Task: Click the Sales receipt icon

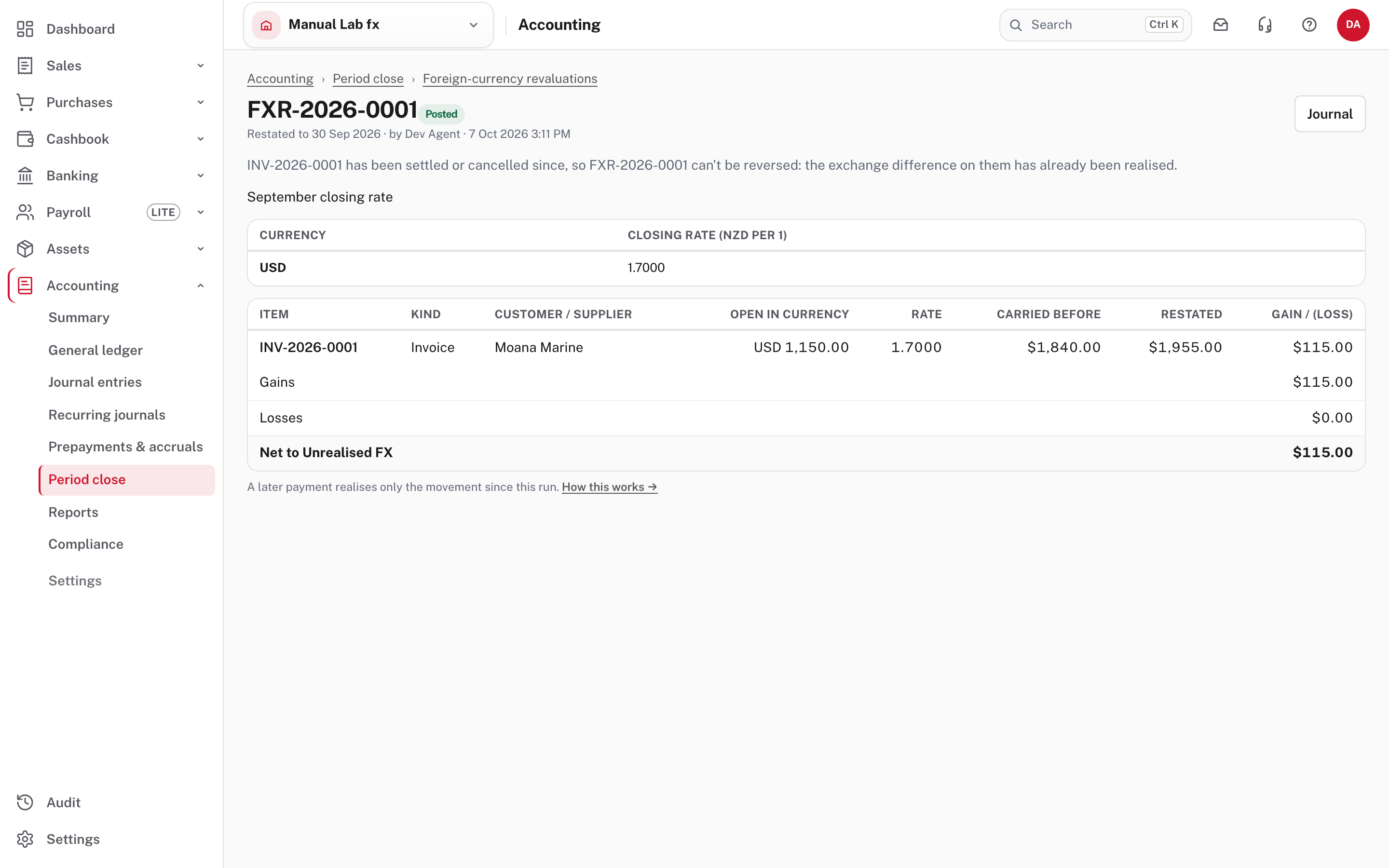Action: click(25, 66)
